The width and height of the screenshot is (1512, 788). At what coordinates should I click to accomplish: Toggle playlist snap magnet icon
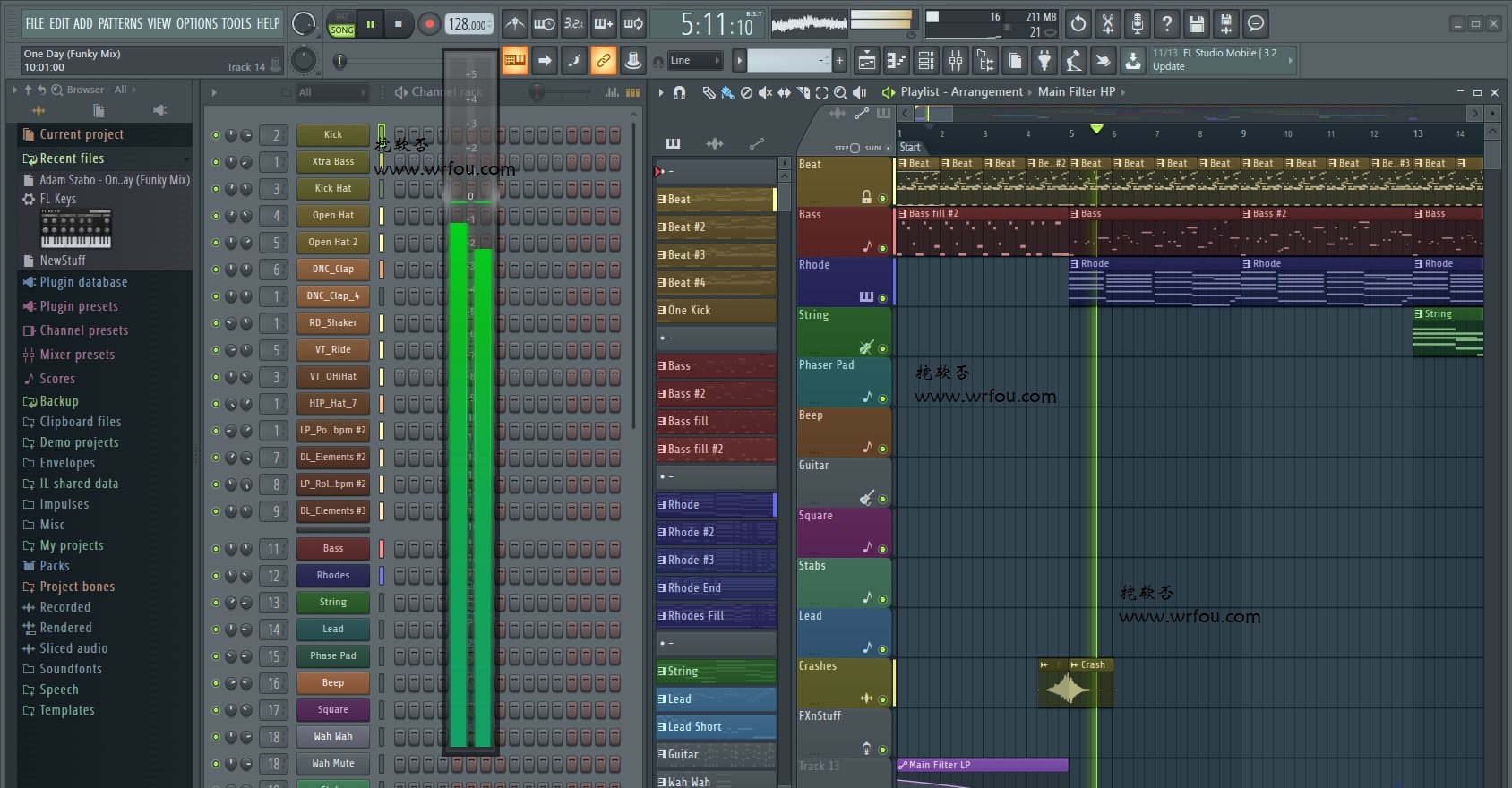tap(680, 92)
